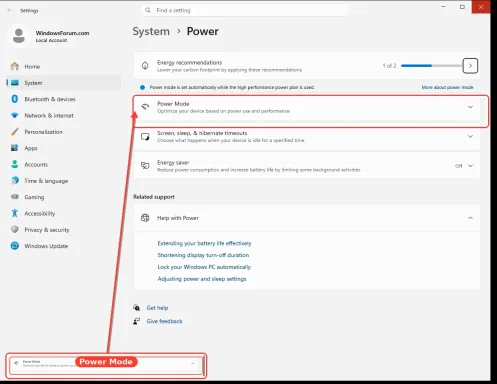Expand Screen, sleep & hibernate timeouts chevron
The width and height of the screenshot is (497, 384).
470,136
